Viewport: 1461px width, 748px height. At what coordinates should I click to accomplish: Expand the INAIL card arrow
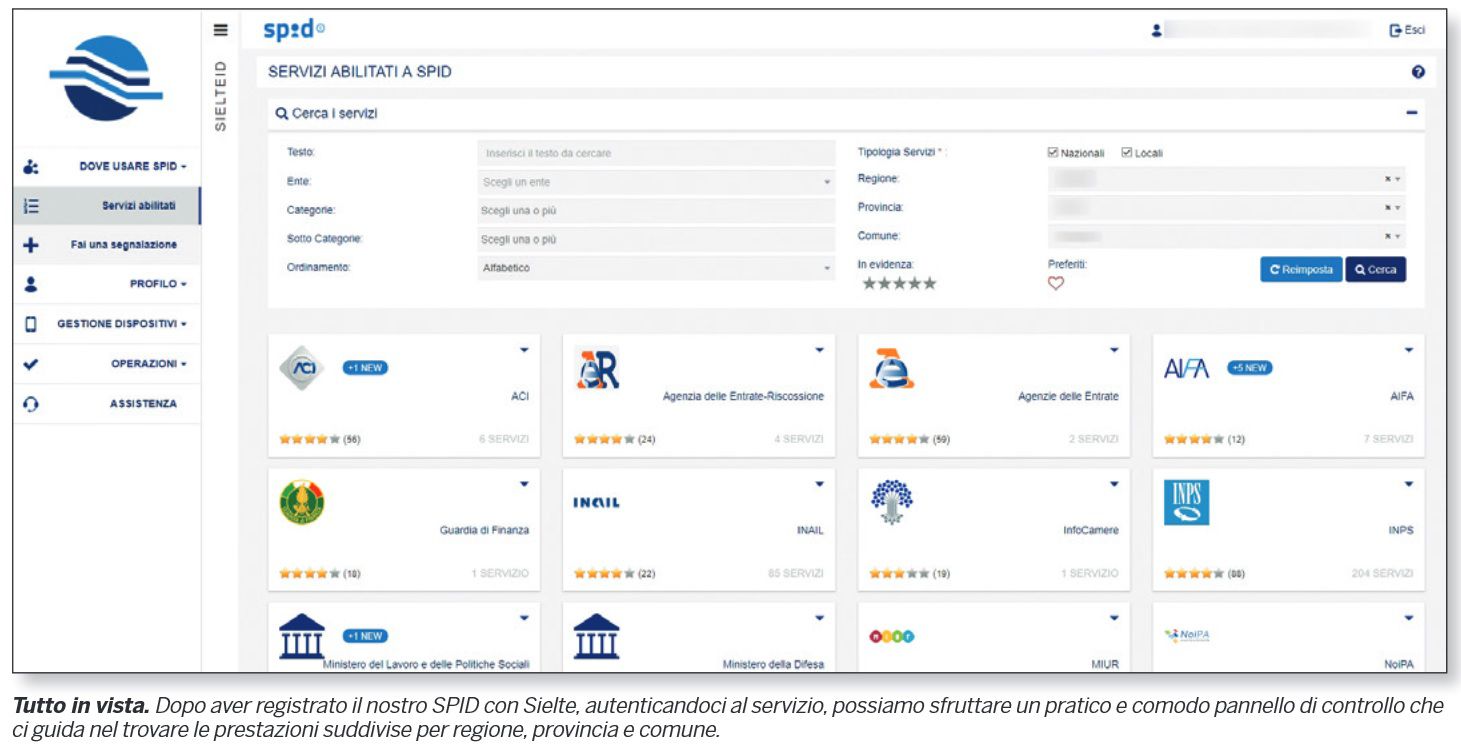[819, 484]
